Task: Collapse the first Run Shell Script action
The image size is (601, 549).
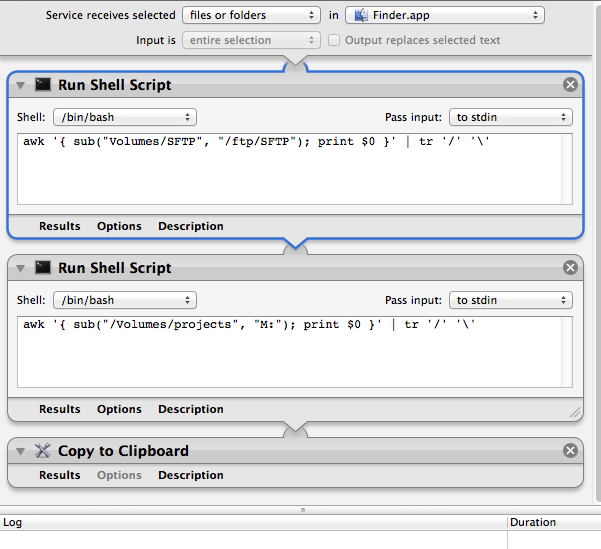Action: pos(21,85)
